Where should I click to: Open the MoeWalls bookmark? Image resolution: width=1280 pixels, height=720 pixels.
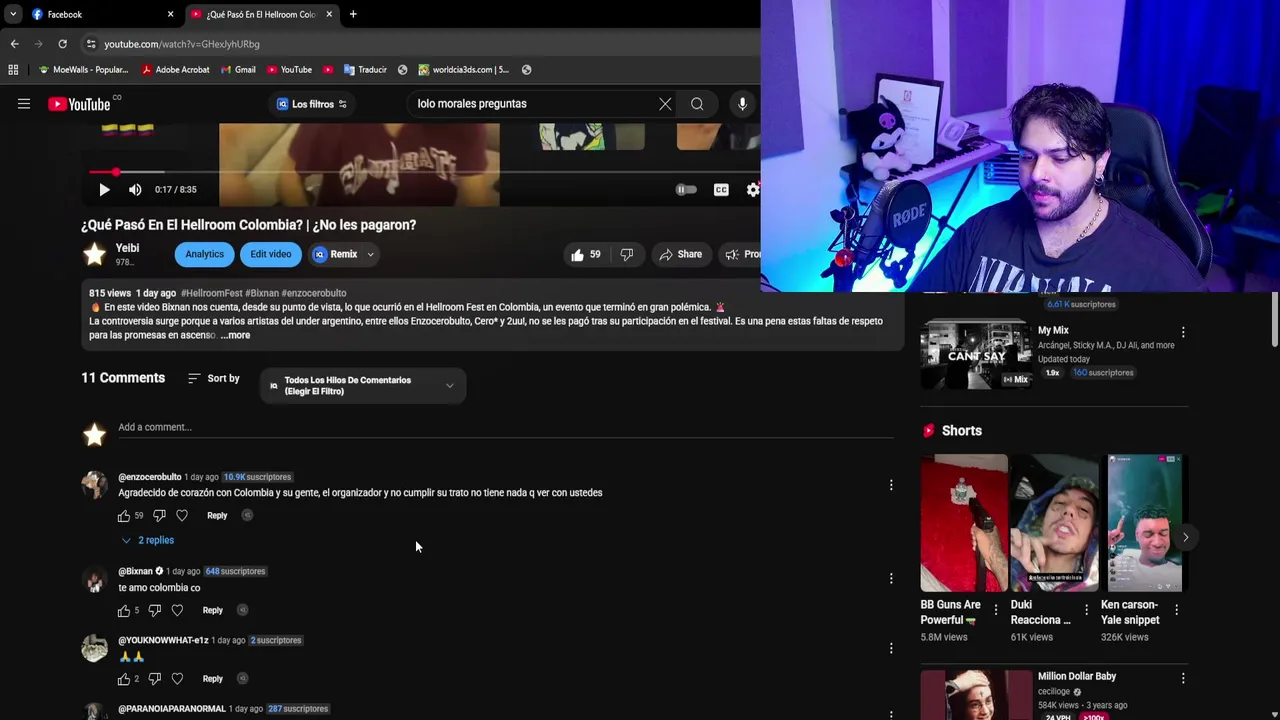[83, 70]
